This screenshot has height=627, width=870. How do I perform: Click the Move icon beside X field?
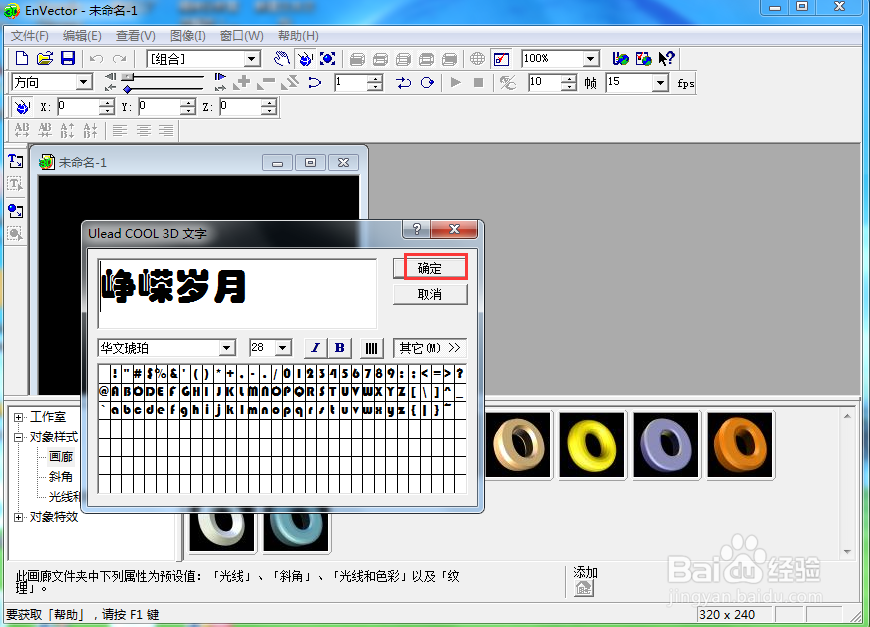[x=22, y=107]
